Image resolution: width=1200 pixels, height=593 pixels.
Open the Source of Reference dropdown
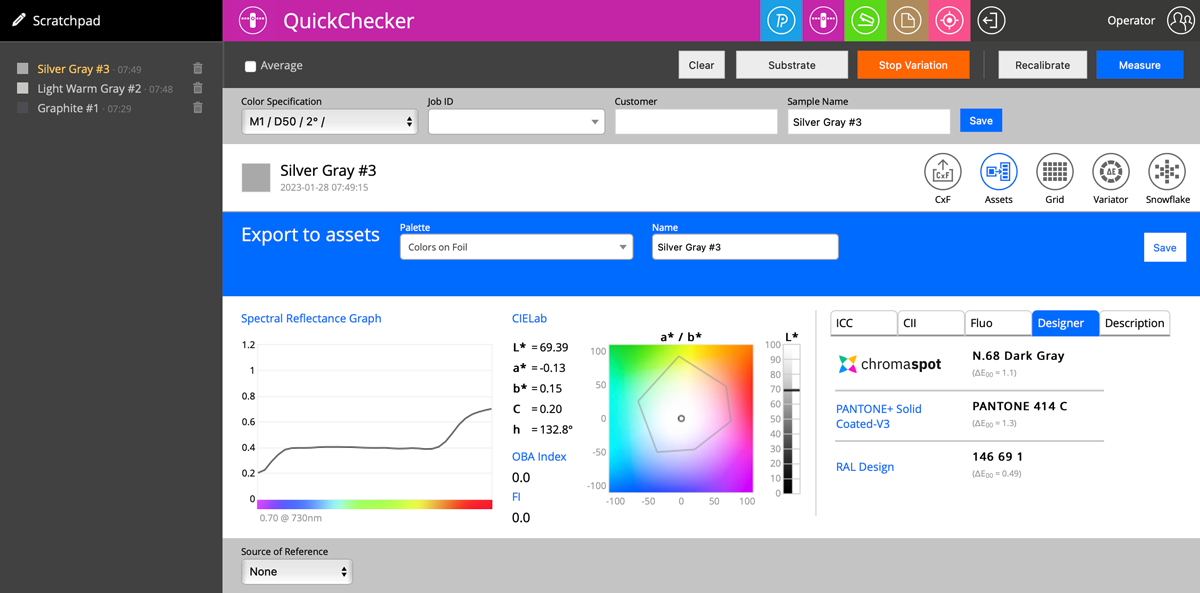296,571
